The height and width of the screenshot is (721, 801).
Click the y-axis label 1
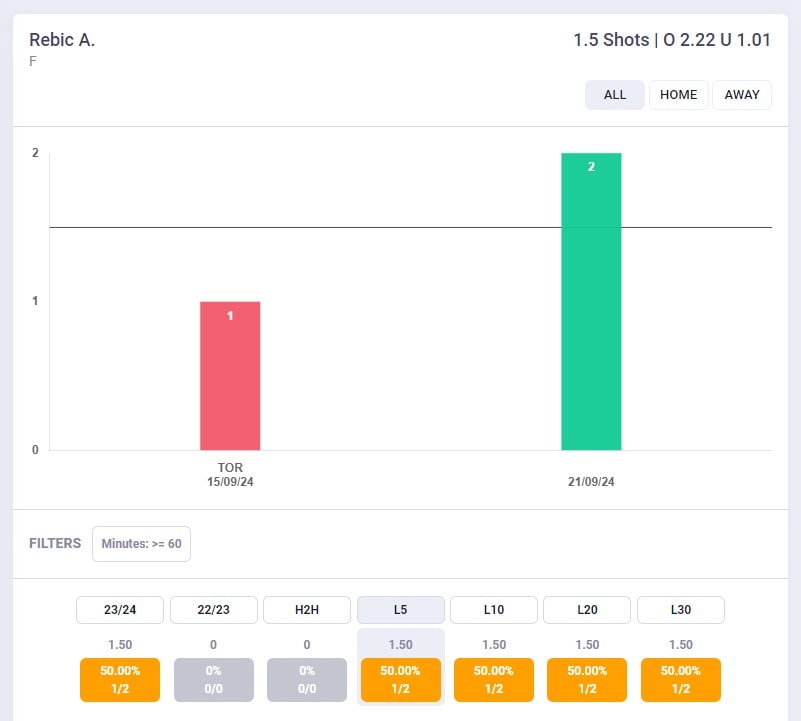35,301
